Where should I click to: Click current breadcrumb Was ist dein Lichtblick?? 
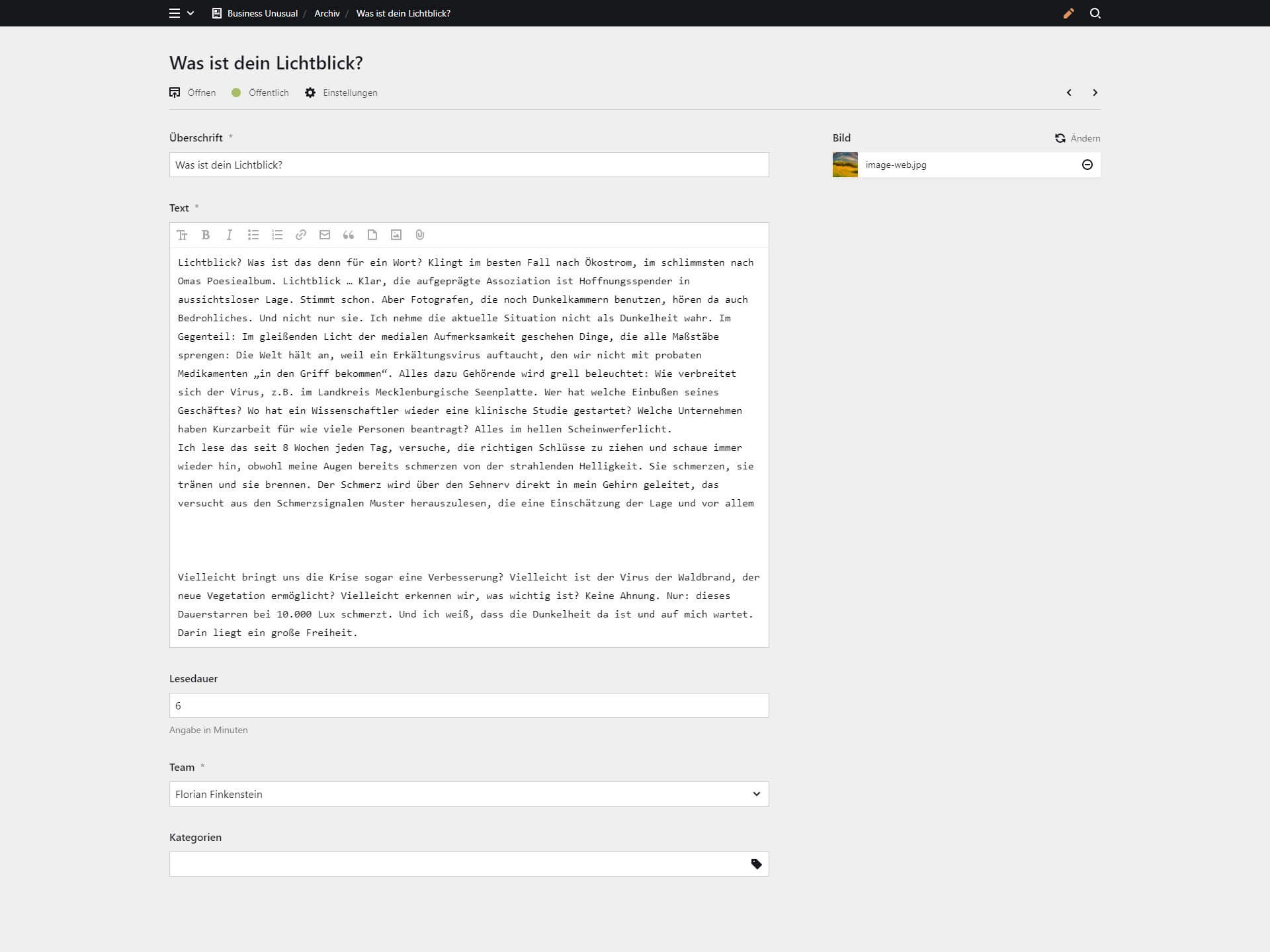403,13
